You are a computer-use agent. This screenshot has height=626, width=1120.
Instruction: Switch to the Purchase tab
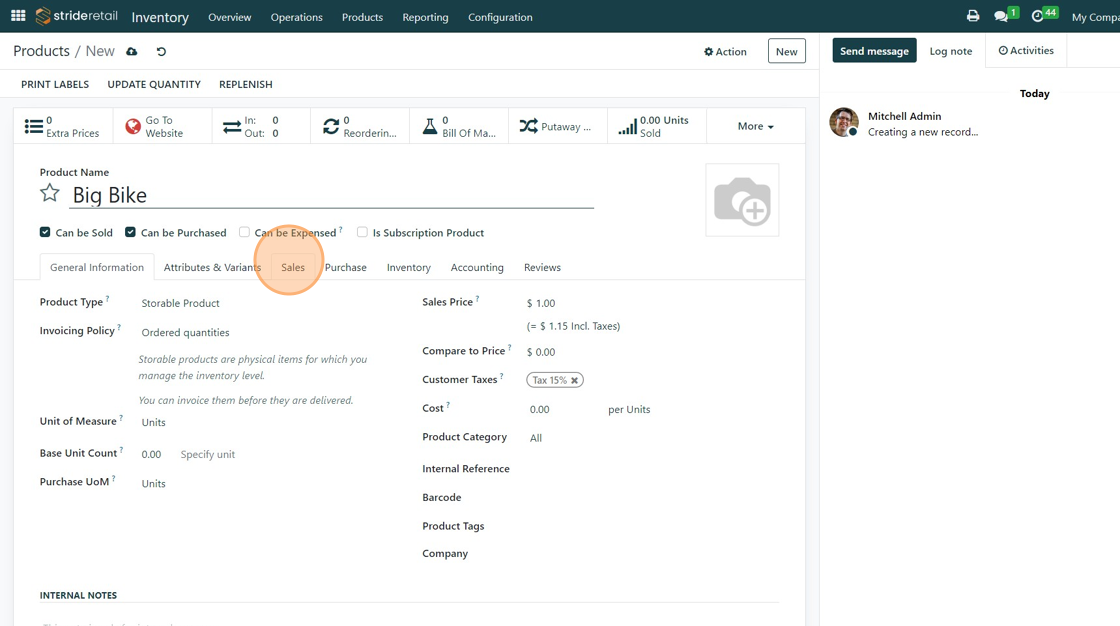(x=346, y=267)
